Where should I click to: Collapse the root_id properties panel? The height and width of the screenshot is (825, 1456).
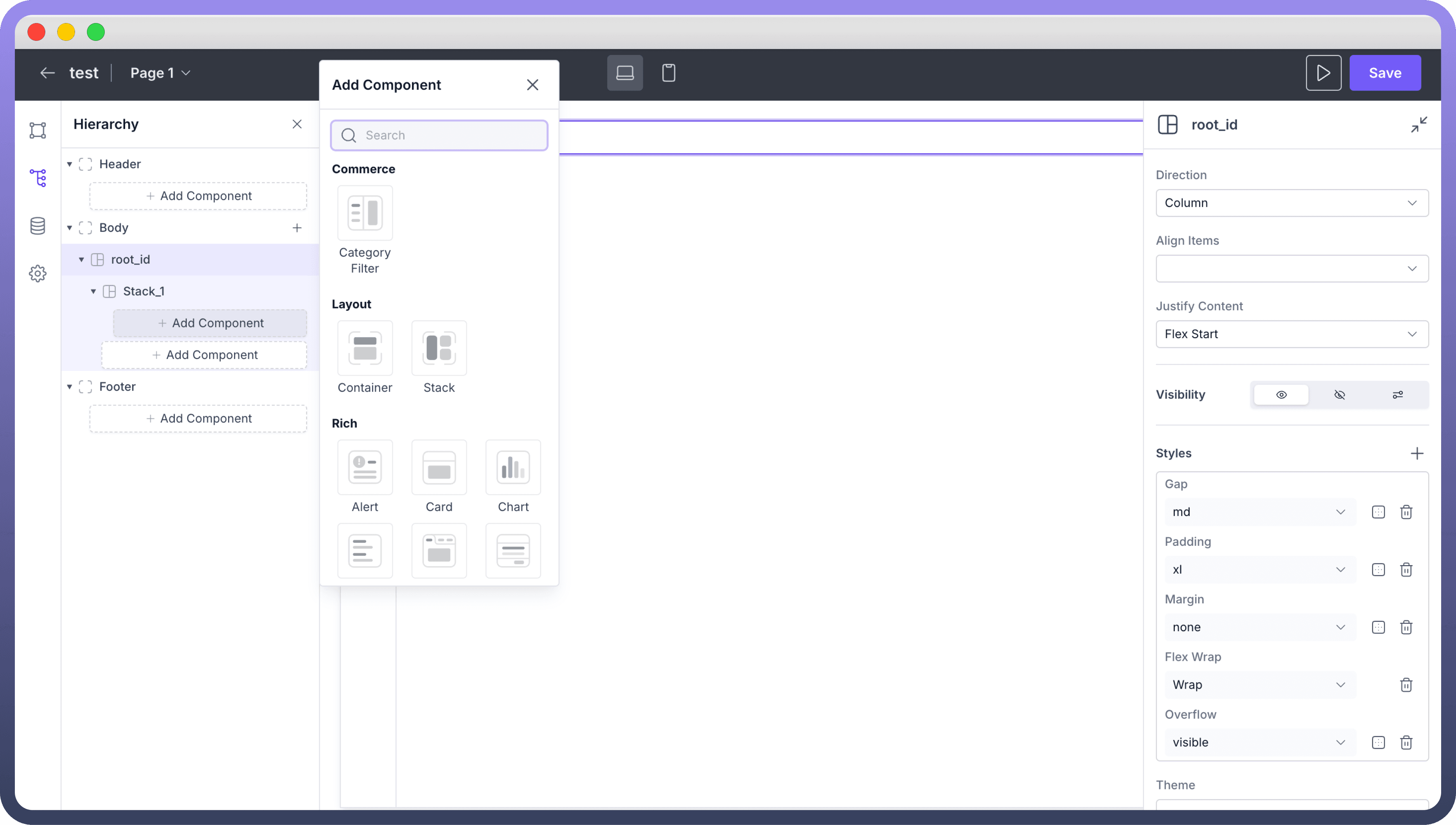(1418, 125)
